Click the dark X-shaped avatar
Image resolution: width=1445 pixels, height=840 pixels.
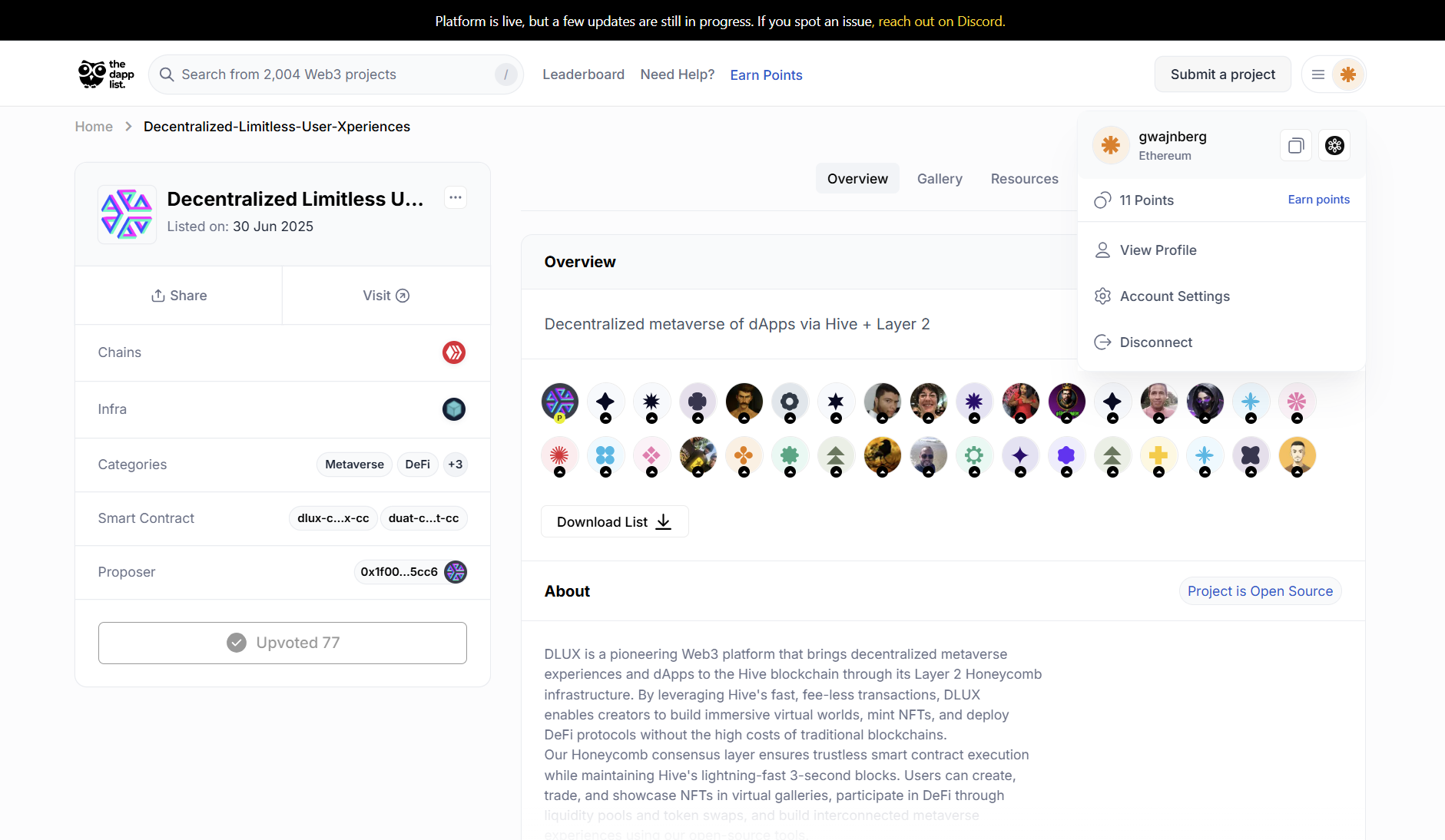(1251, 455)
